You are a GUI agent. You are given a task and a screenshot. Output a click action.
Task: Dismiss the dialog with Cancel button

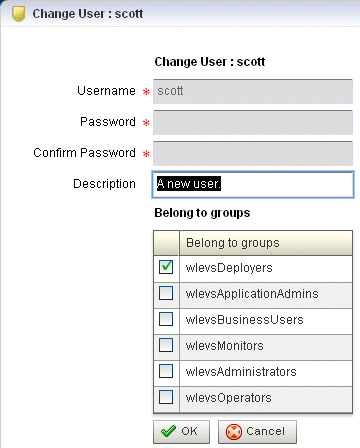click(x=257, y=432)
